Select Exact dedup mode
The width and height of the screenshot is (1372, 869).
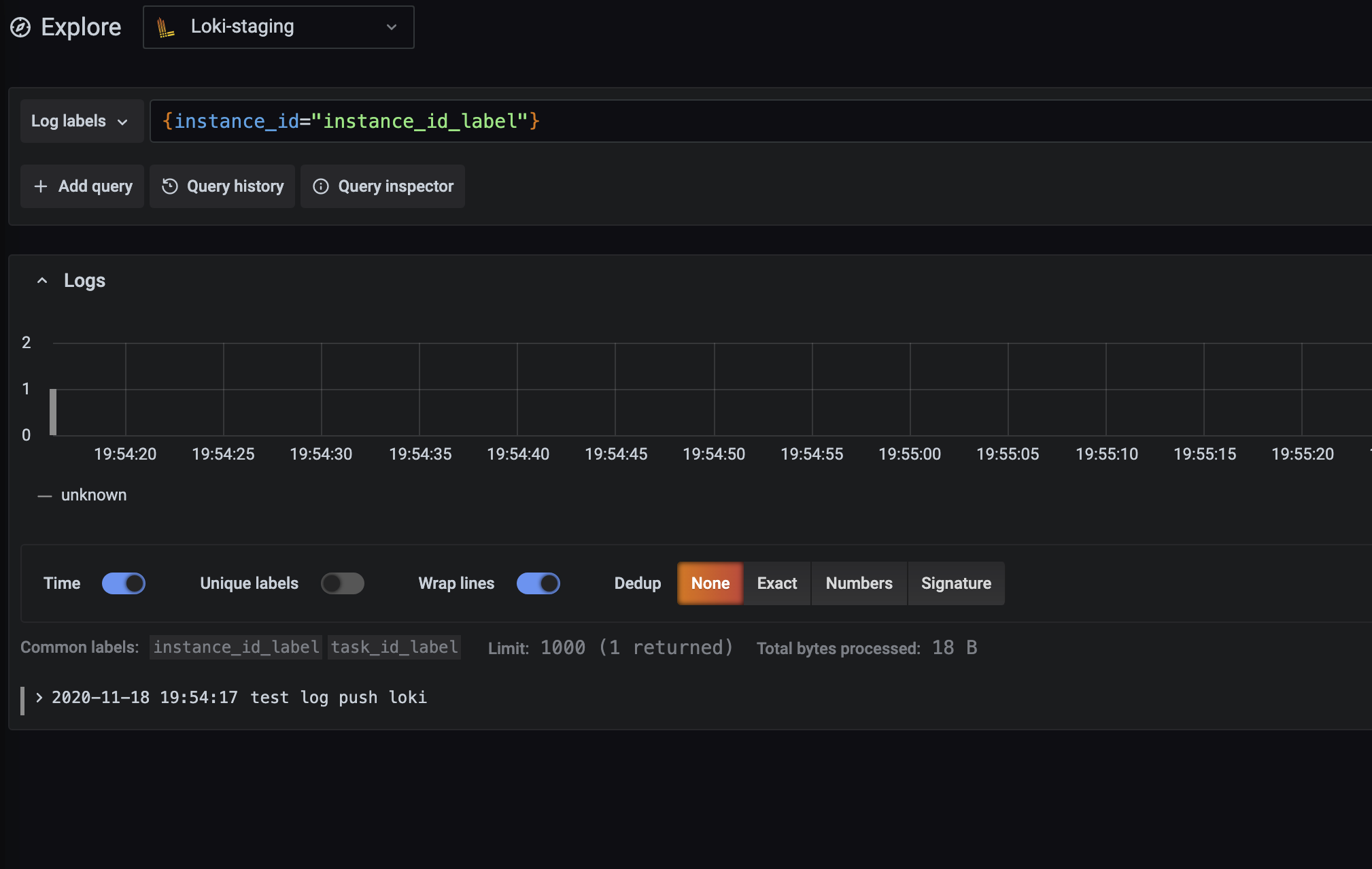point(776,583)
